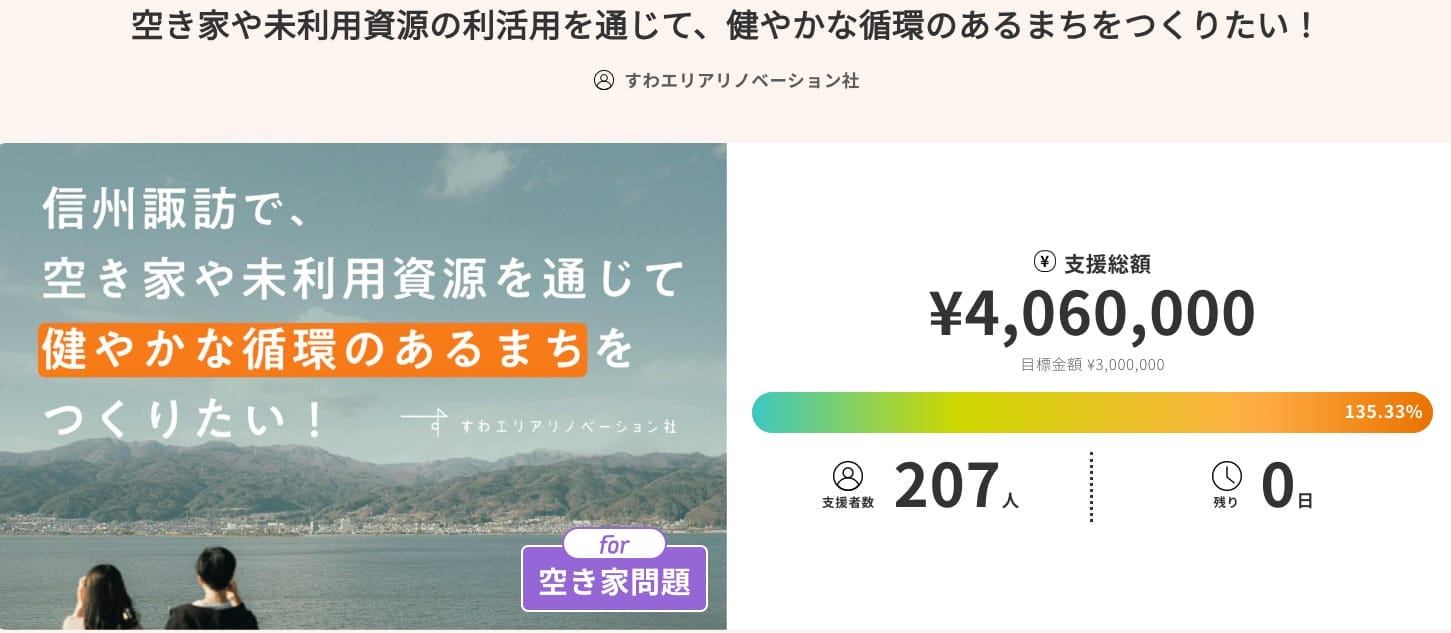Click the orange highlighted 健やかな循環のあるまち text

312,350
